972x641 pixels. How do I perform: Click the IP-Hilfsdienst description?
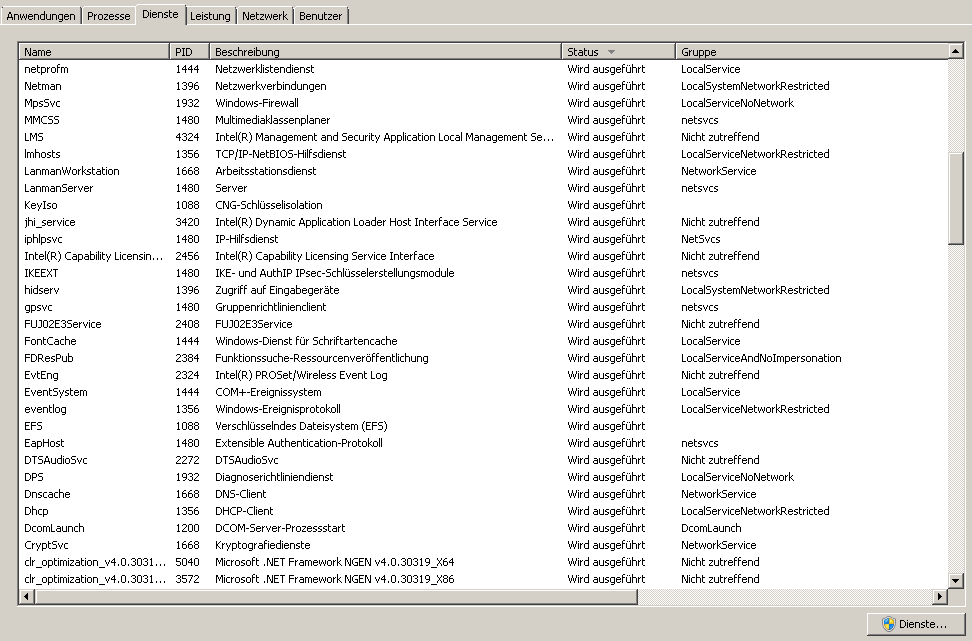click(x=246, y=239)
